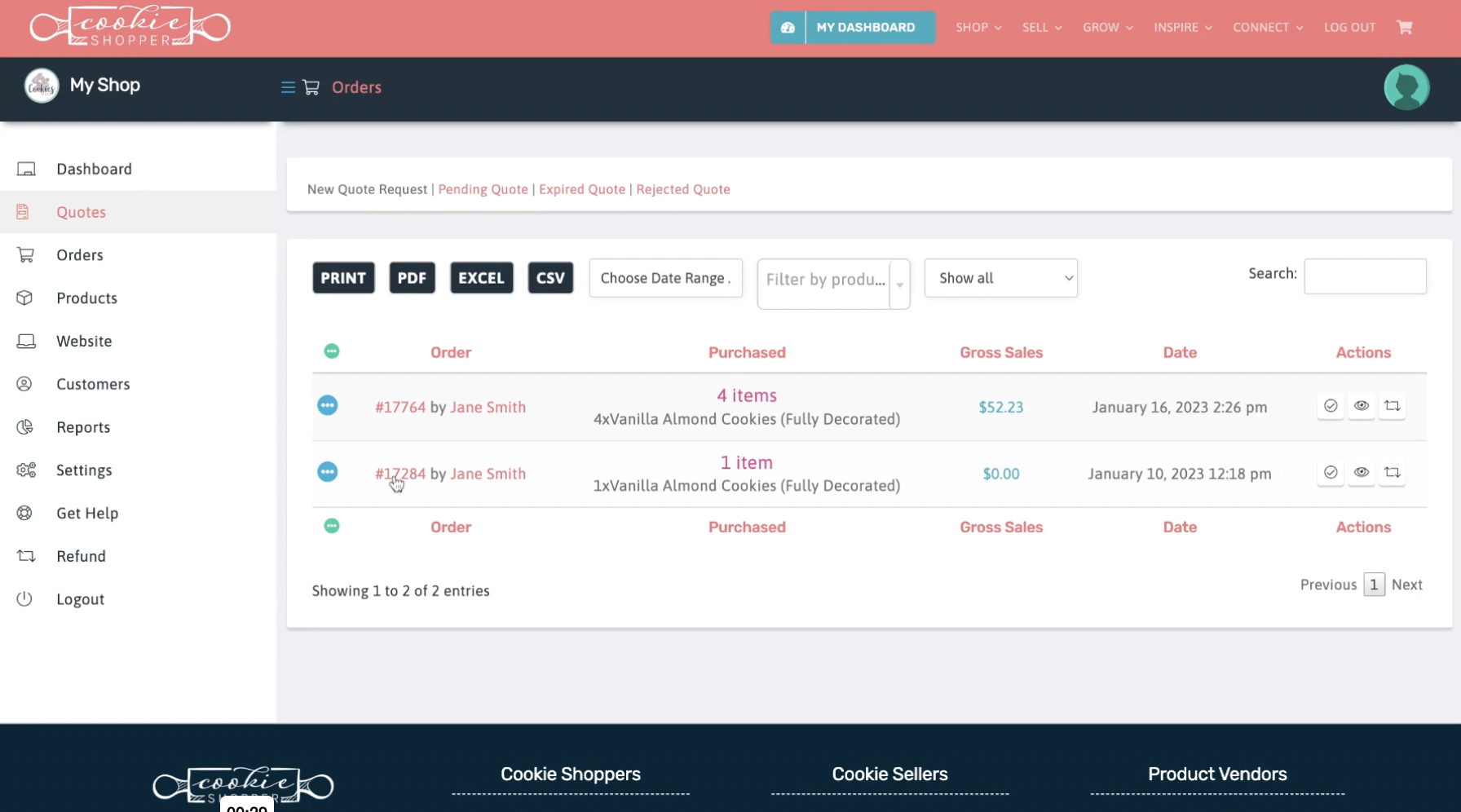Click the Quotes sidebar document icon
1461x812 pixels.
click(23, 212)
